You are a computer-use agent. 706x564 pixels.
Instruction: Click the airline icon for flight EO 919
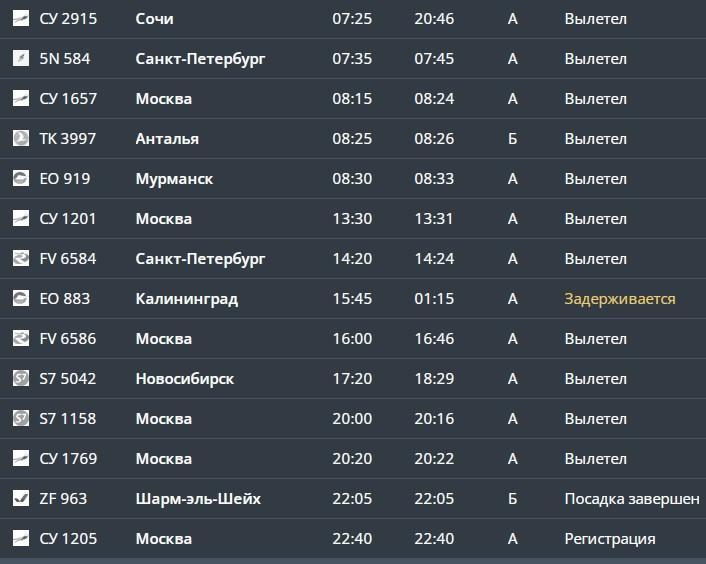pos(21,179)
